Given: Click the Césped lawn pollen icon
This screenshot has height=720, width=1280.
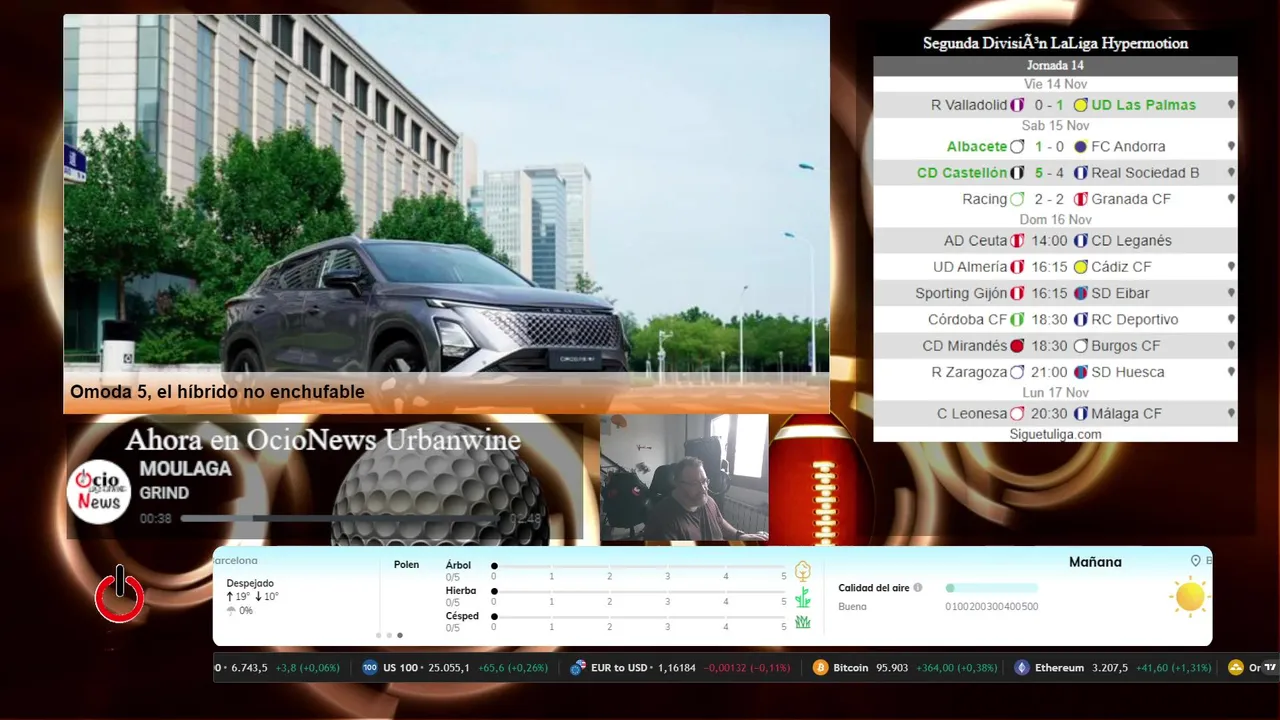Looking at the screenshot, I should 802,622.
